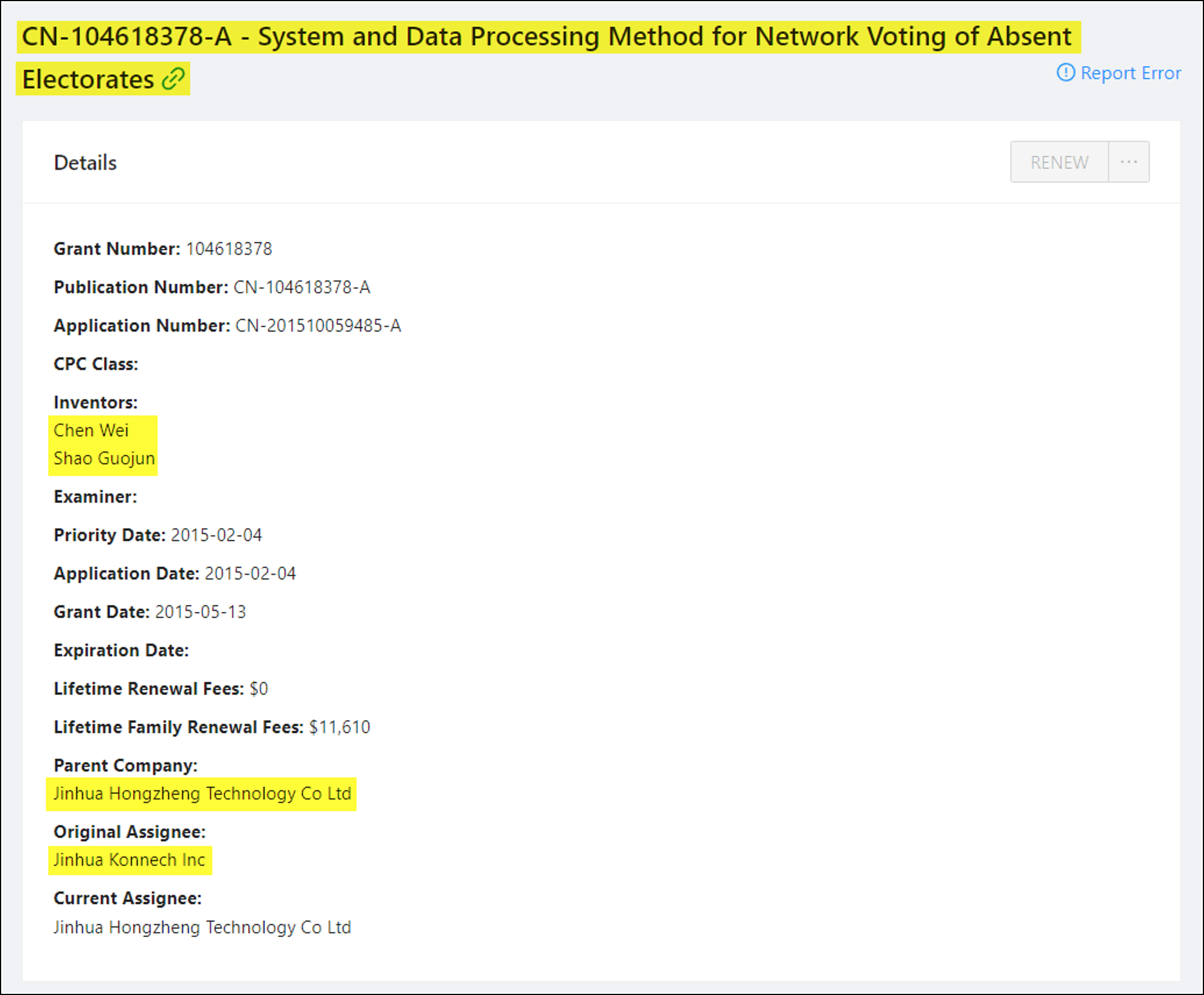Viewport: 1204px width, 995px height.
Task: Click publication number value CN-104618378-A
Action: pos(302,287)
